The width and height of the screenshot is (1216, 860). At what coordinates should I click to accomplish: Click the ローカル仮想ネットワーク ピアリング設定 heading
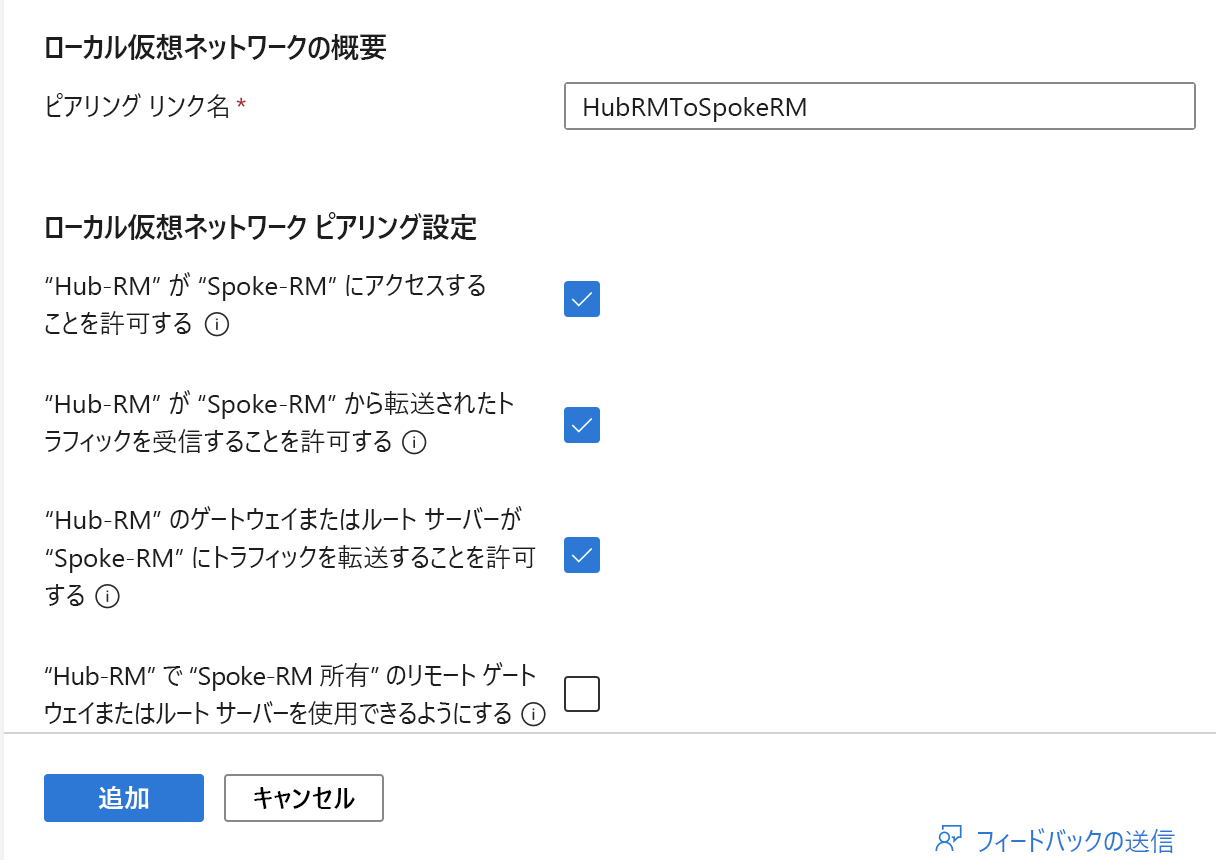click(x=261, y=228)
